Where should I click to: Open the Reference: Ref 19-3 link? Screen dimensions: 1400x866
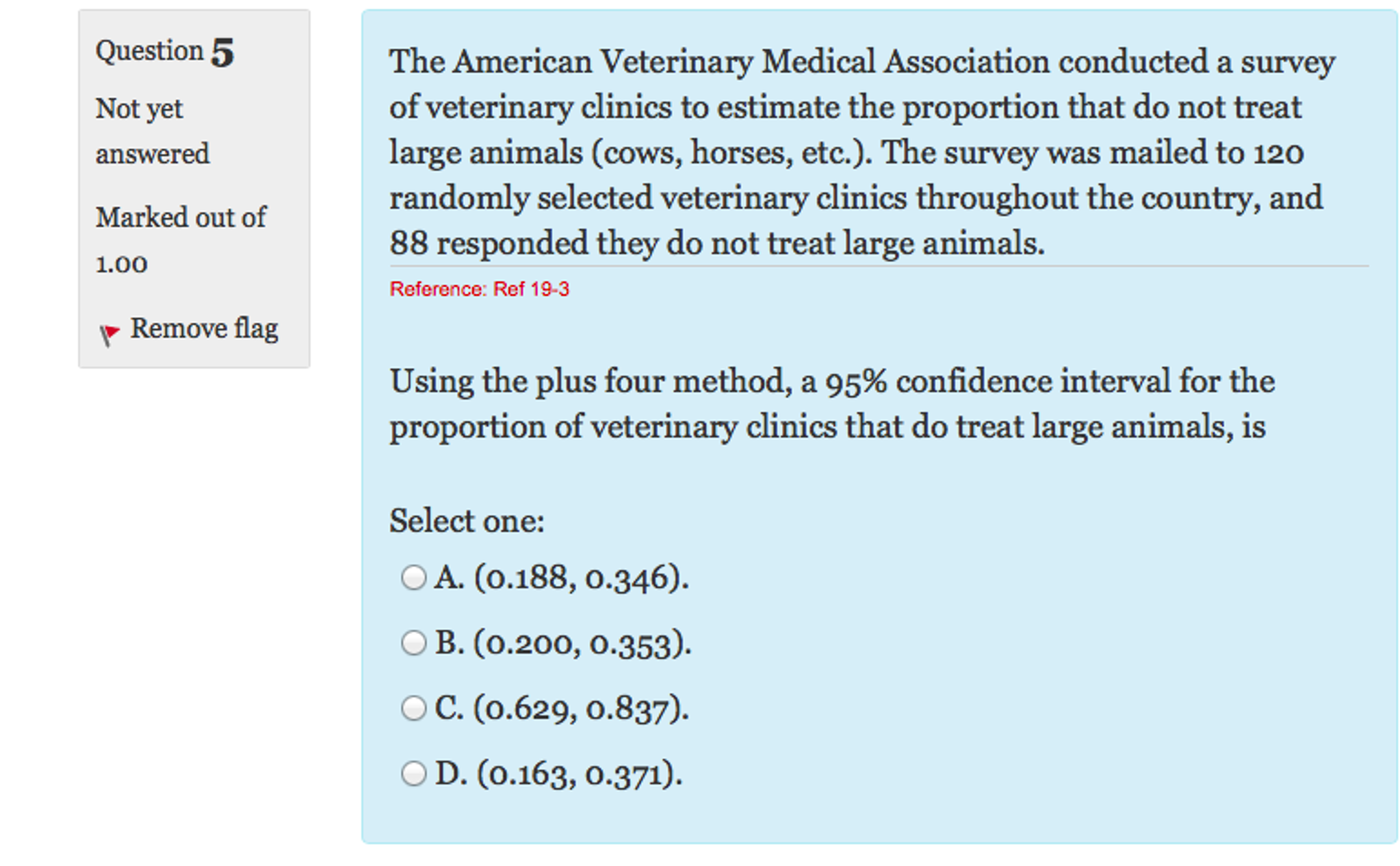click(x=479, y=289)
